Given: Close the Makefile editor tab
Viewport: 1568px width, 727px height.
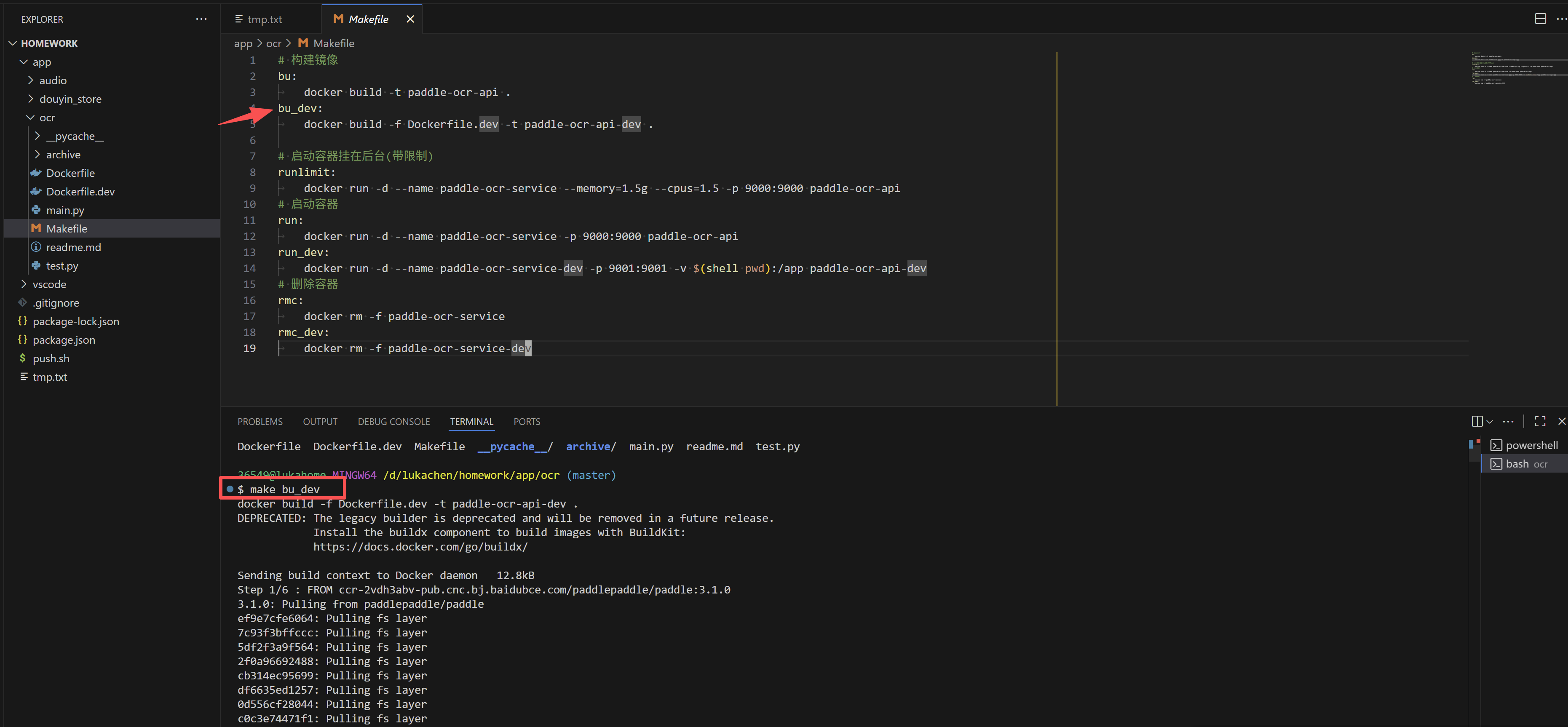Looking at the screenshot, I should (410, 19).
